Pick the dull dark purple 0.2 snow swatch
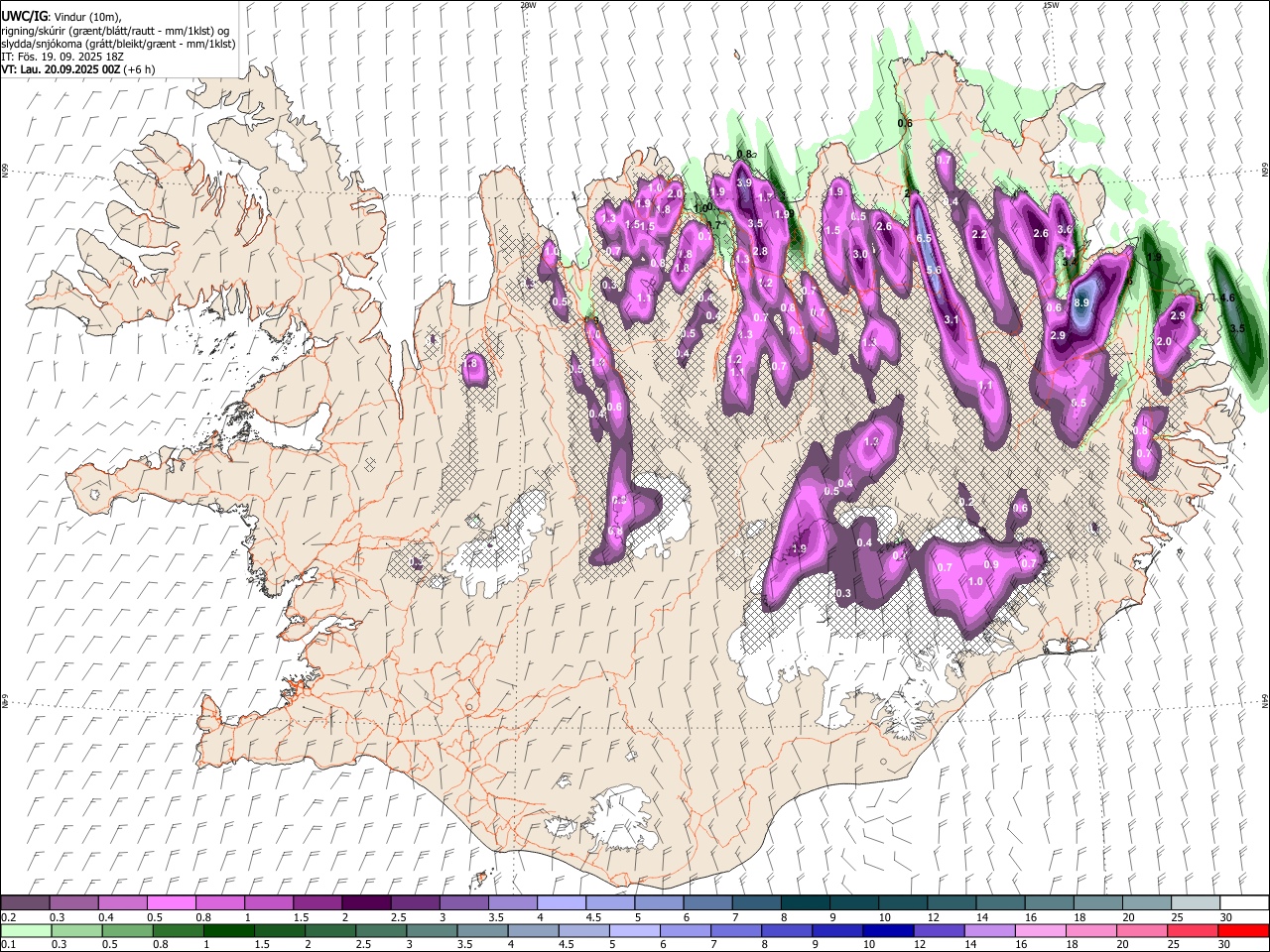Viewport: 1270px width, 952px height. [x=25, y=903]
